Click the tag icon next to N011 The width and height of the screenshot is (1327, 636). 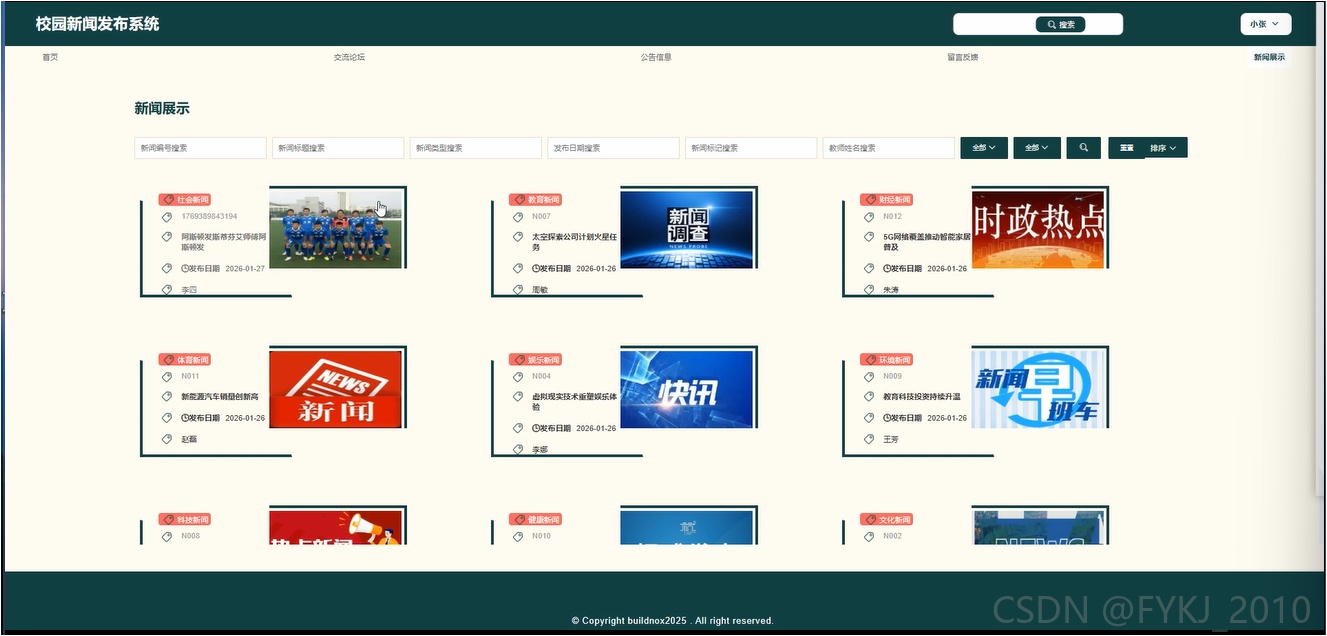click(167, 377)
